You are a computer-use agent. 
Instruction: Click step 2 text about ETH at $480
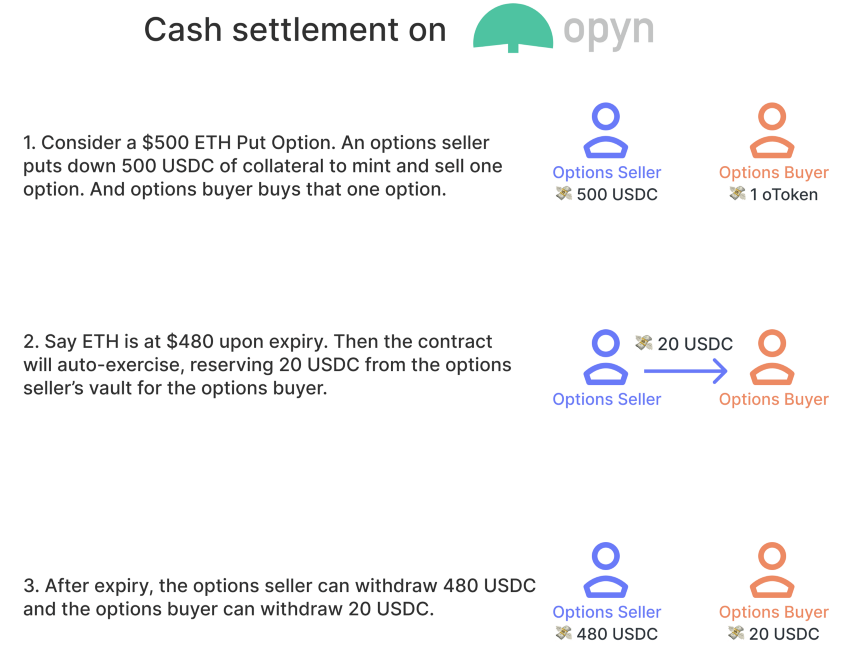267,365
